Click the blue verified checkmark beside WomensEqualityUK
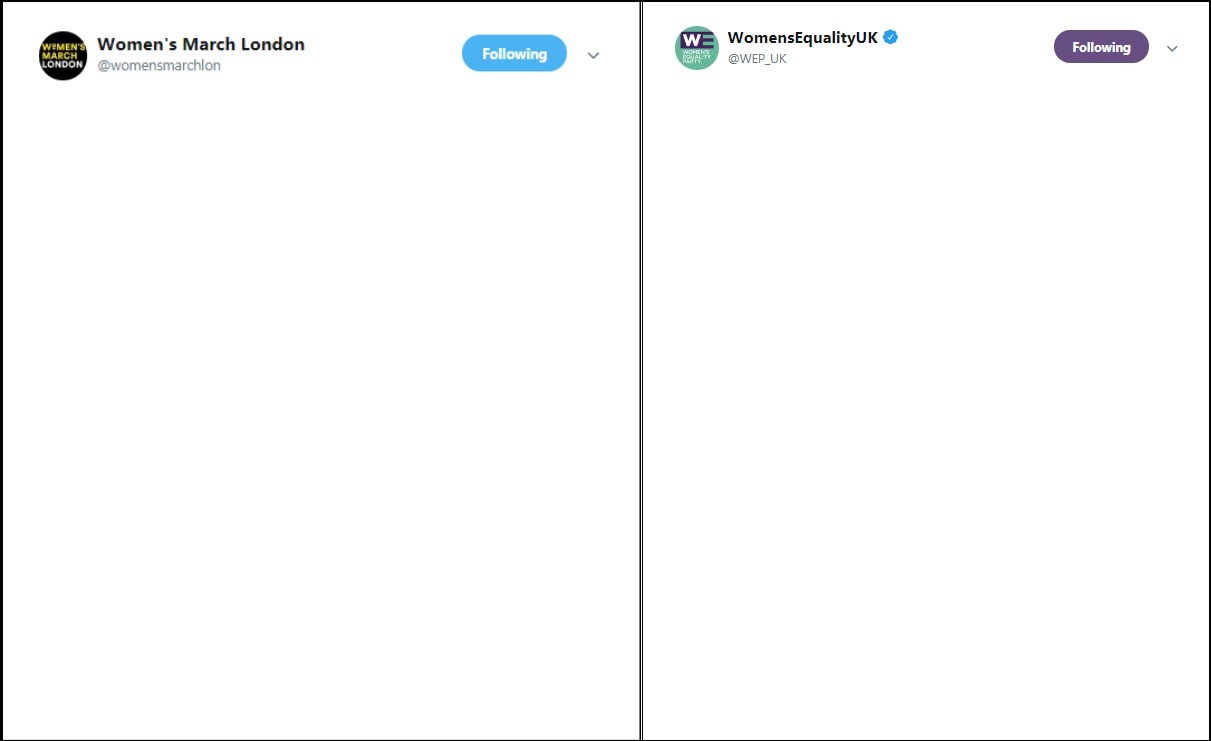1211x741 pixels. click(x=888, y=37)
